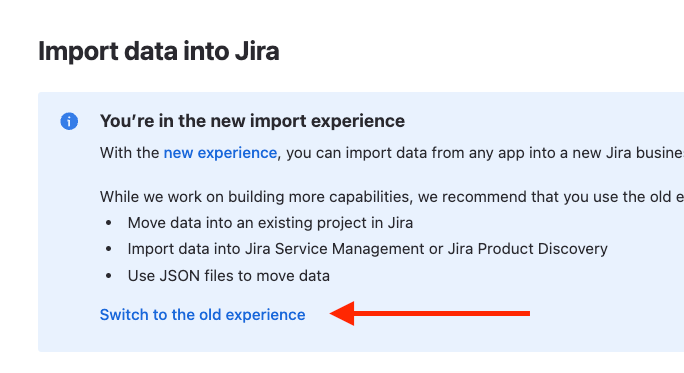Click the red arrow's horizontal shaft
Image resolution: width=684 pixels, height=373 pixels.
click(442, 313)
